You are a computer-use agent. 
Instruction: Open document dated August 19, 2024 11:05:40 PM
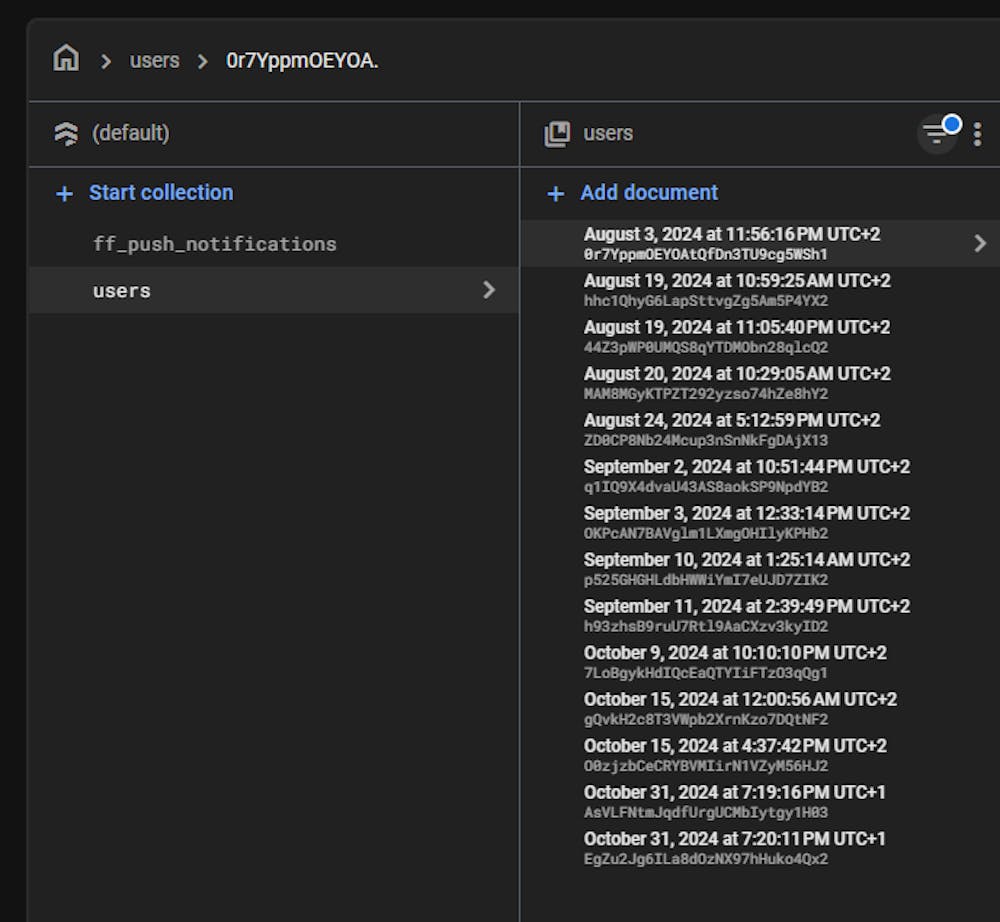click(x=760, y=337)
